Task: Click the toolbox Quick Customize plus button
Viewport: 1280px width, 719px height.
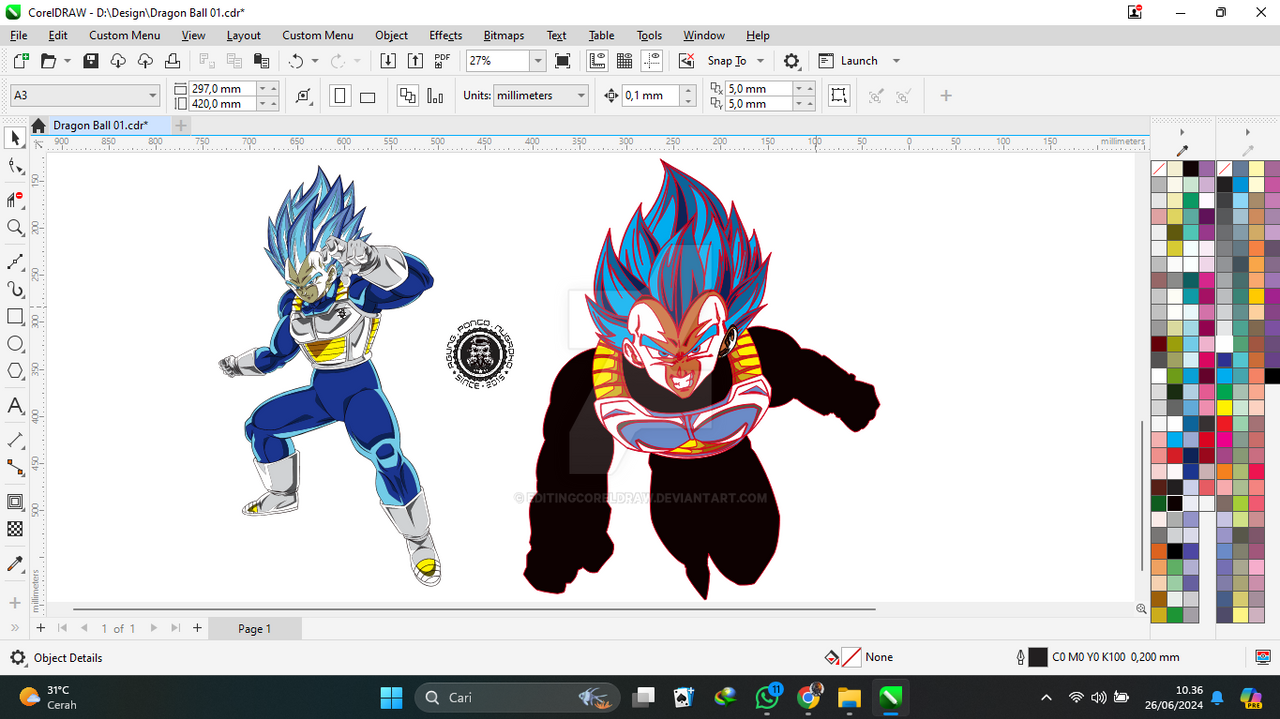Action: (15, 603)
